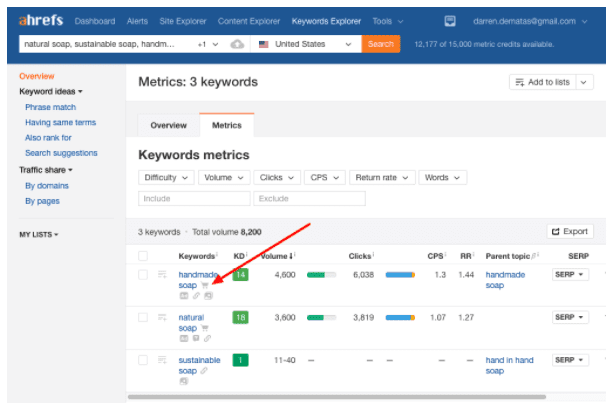Image resolution: width=616 pixels, height=403 pixels.
Task: Click the Include filter text field
Action: (193, 198)
